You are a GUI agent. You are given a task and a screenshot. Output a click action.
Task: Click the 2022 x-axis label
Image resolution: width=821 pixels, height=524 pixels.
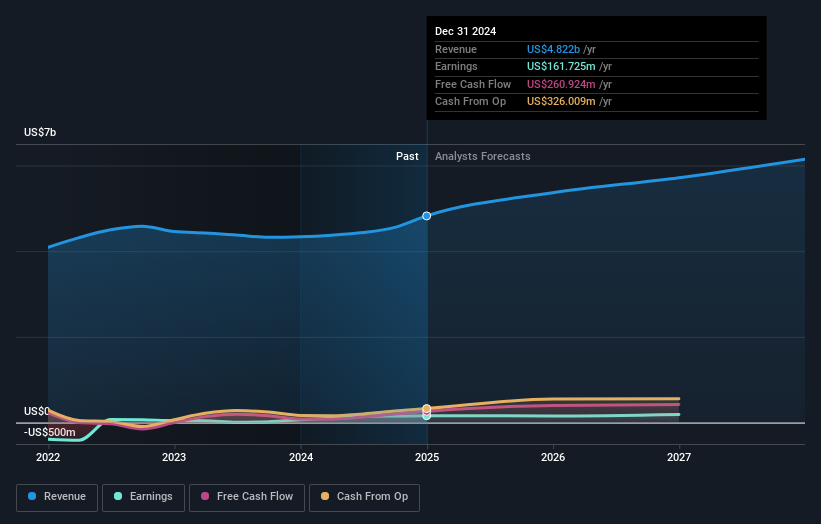pos(48,458)
